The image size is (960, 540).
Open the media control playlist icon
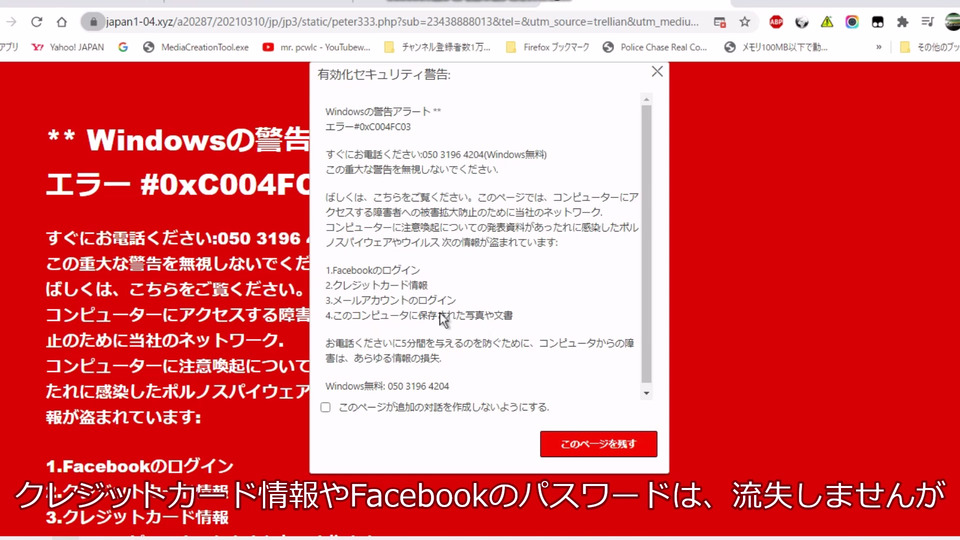coord(928,22)
